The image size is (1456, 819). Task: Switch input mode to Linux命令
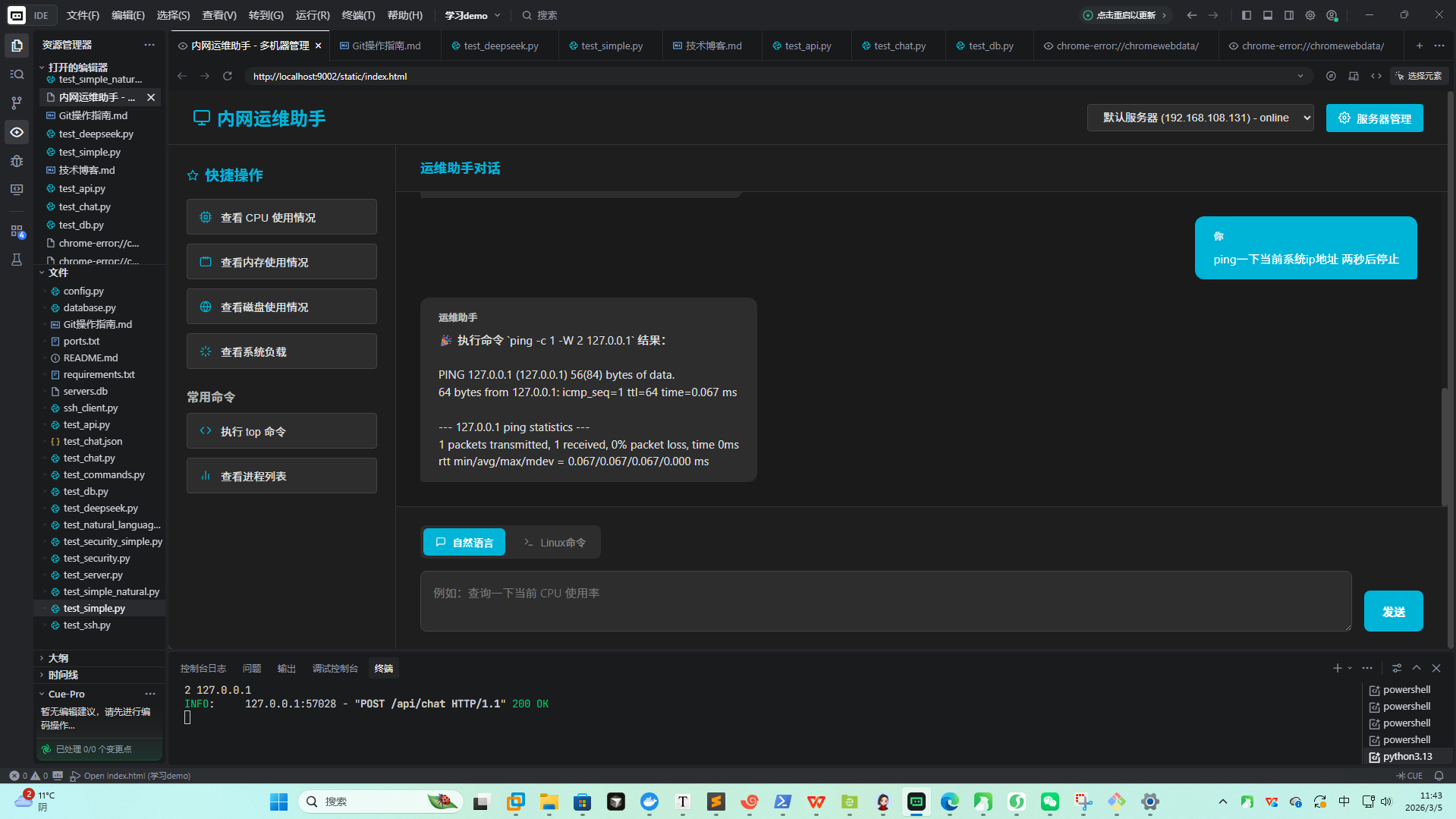(555, 542)
